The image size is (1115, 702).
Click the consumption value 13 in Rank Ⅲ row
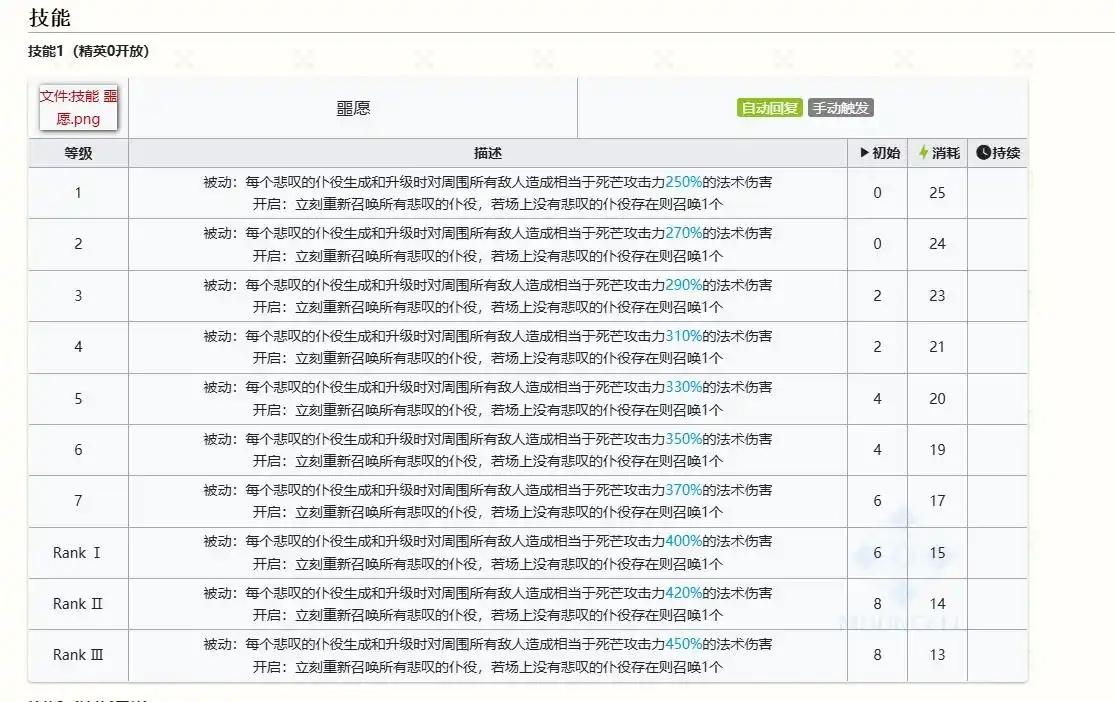(937, 655)
